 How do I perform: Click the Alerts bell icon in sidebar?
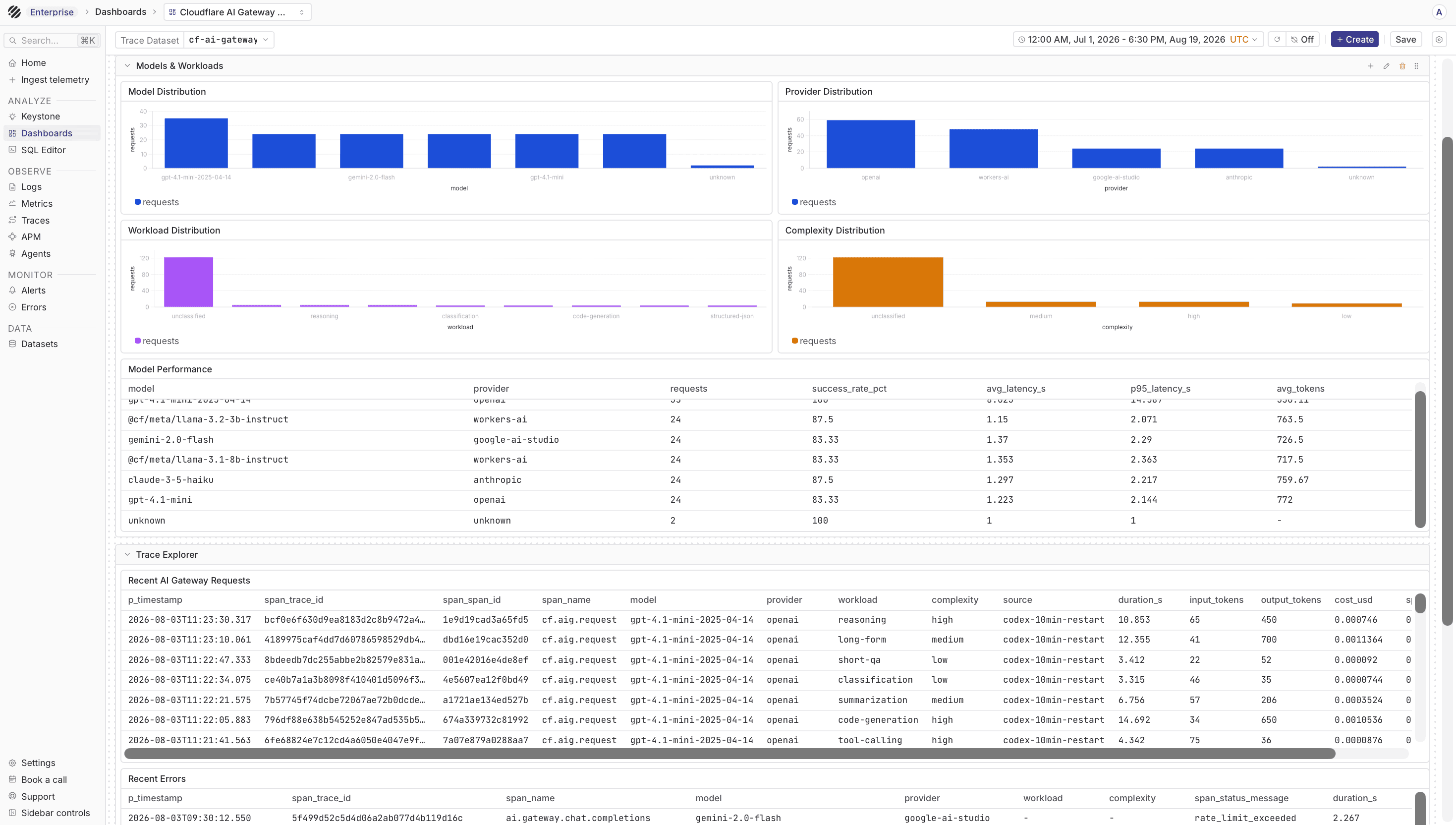pos(12,290)
